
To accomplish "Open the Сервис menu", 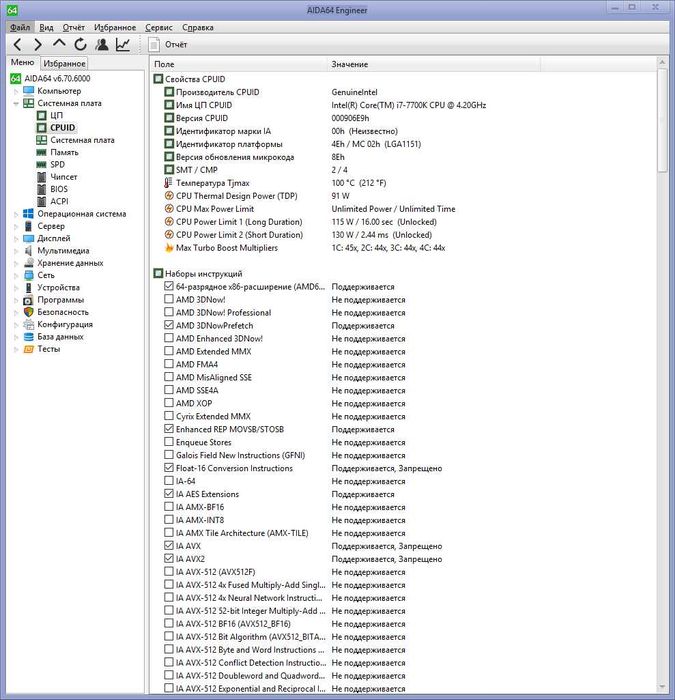I will point(158,27).
